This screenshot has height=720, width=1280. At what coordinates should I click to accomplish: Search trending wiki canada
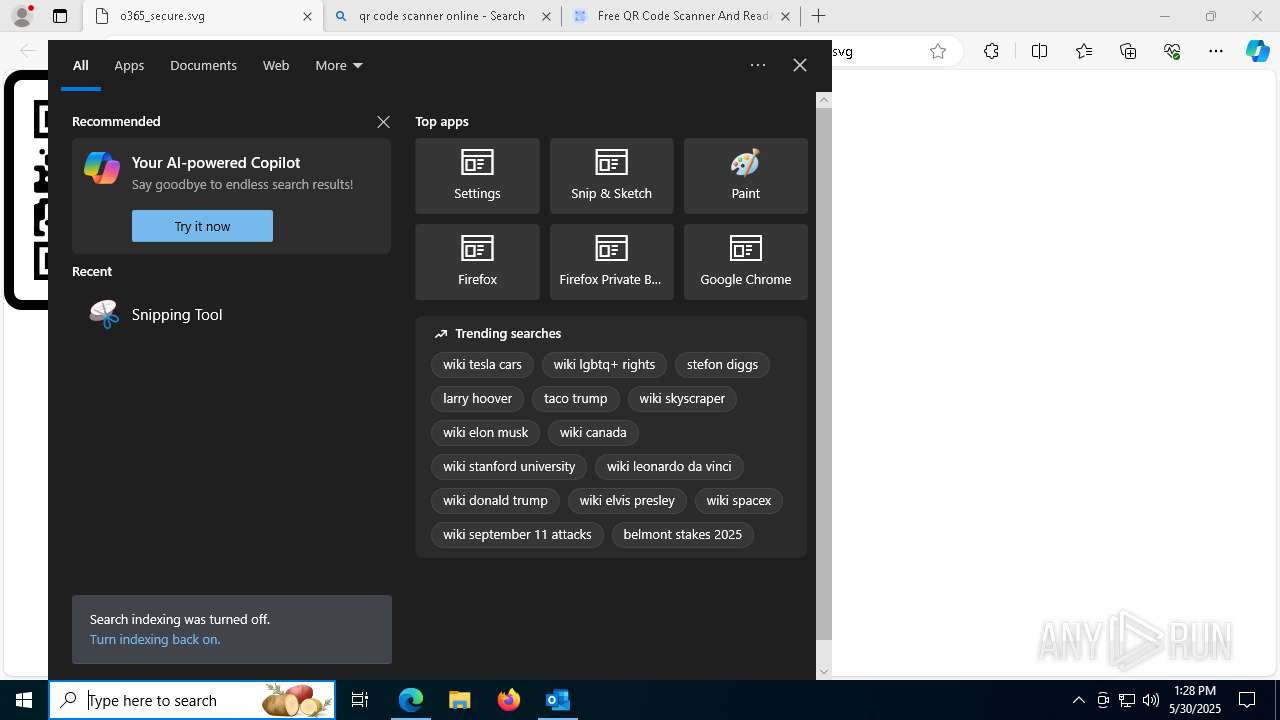[593, 433]
